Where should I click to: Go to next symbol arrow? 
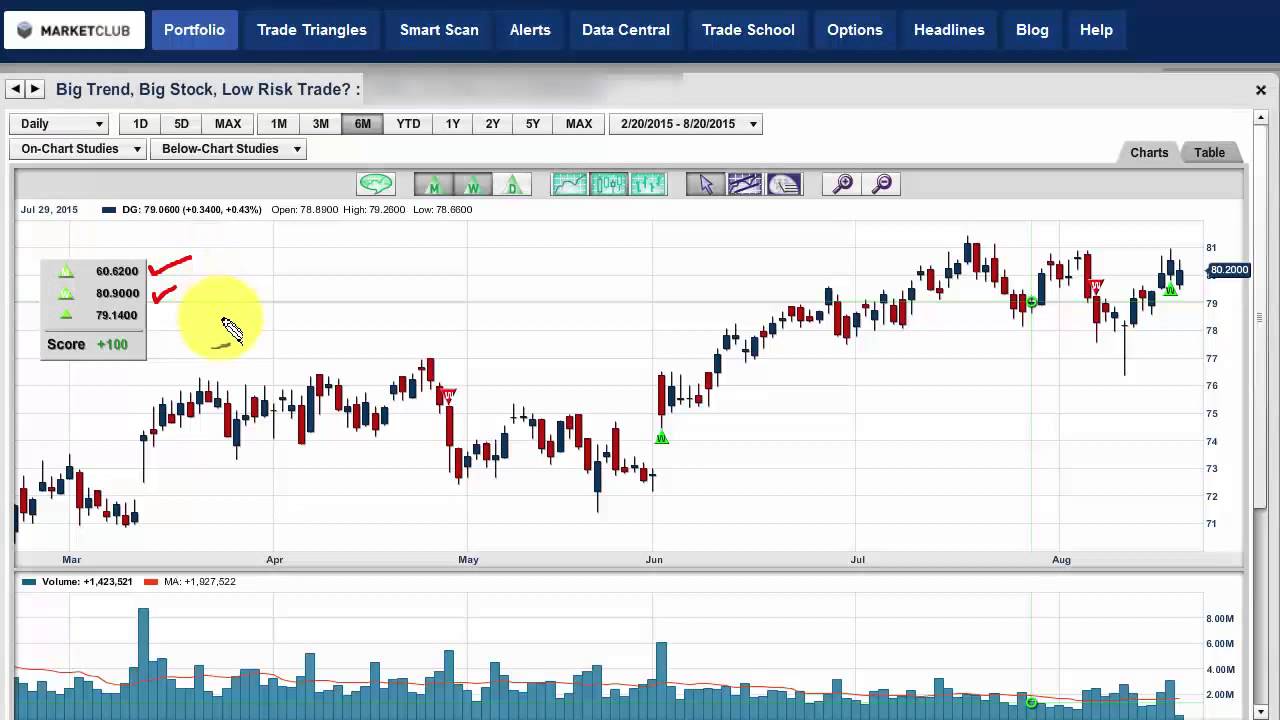(x=35, y=89)
